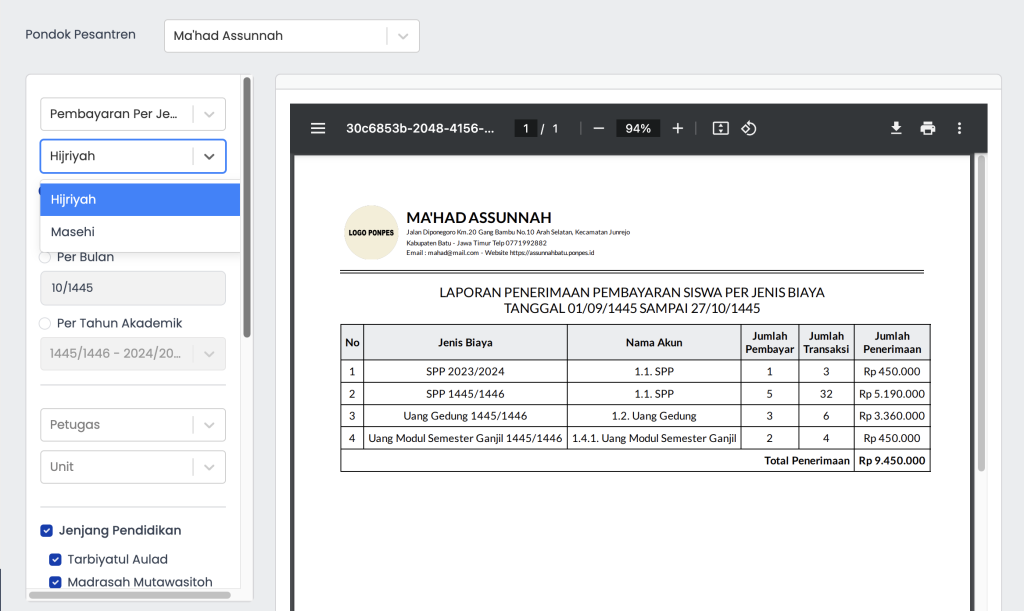Click the Uang Modul Semester Ganjil 1445/1446 cell

point(465,438)
